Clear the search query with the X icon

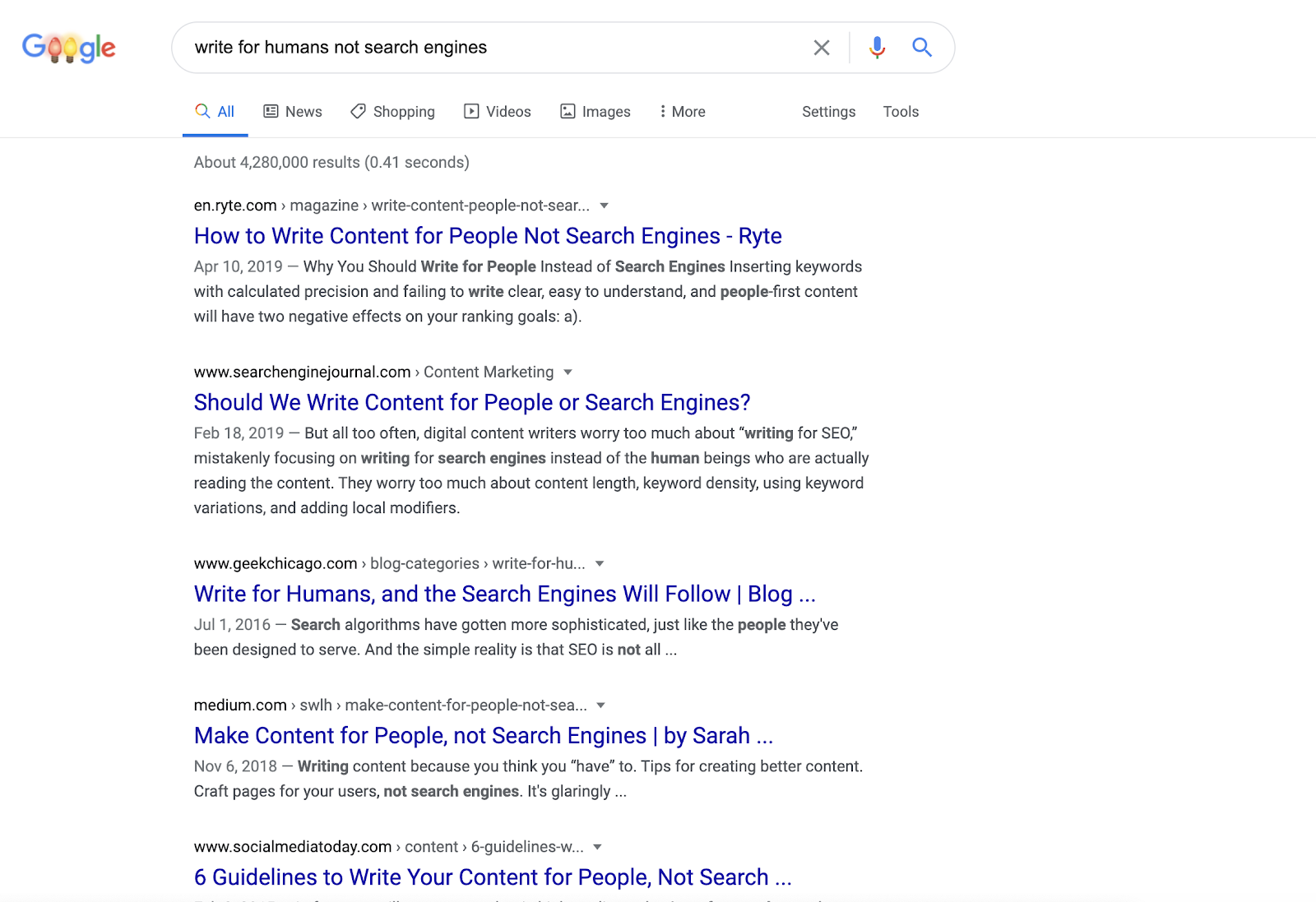click(x=822, y=48)
